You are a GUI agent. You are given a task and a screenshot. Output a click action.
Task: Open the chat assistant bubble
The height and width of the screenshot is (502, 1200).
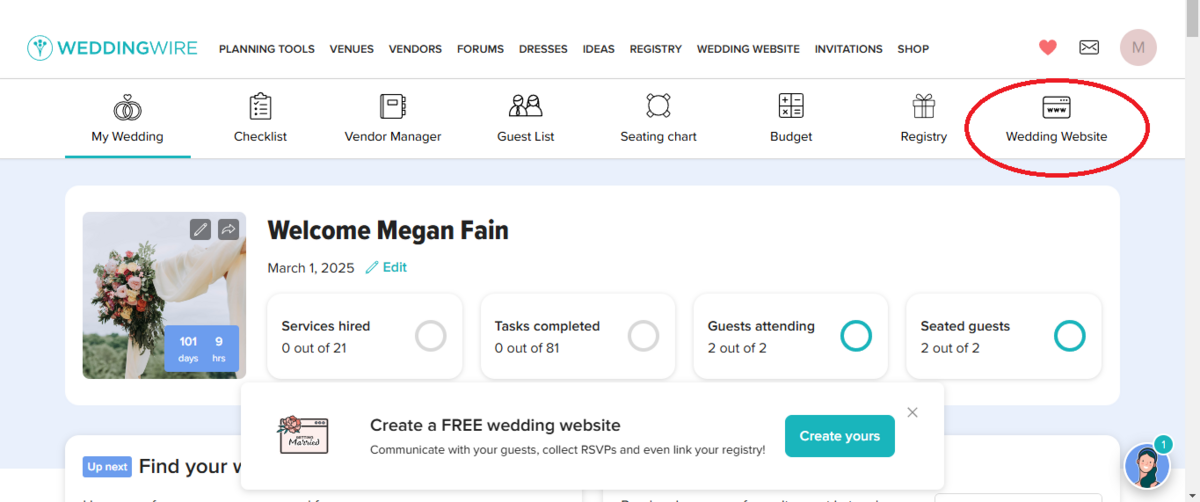coord(1147,465)
